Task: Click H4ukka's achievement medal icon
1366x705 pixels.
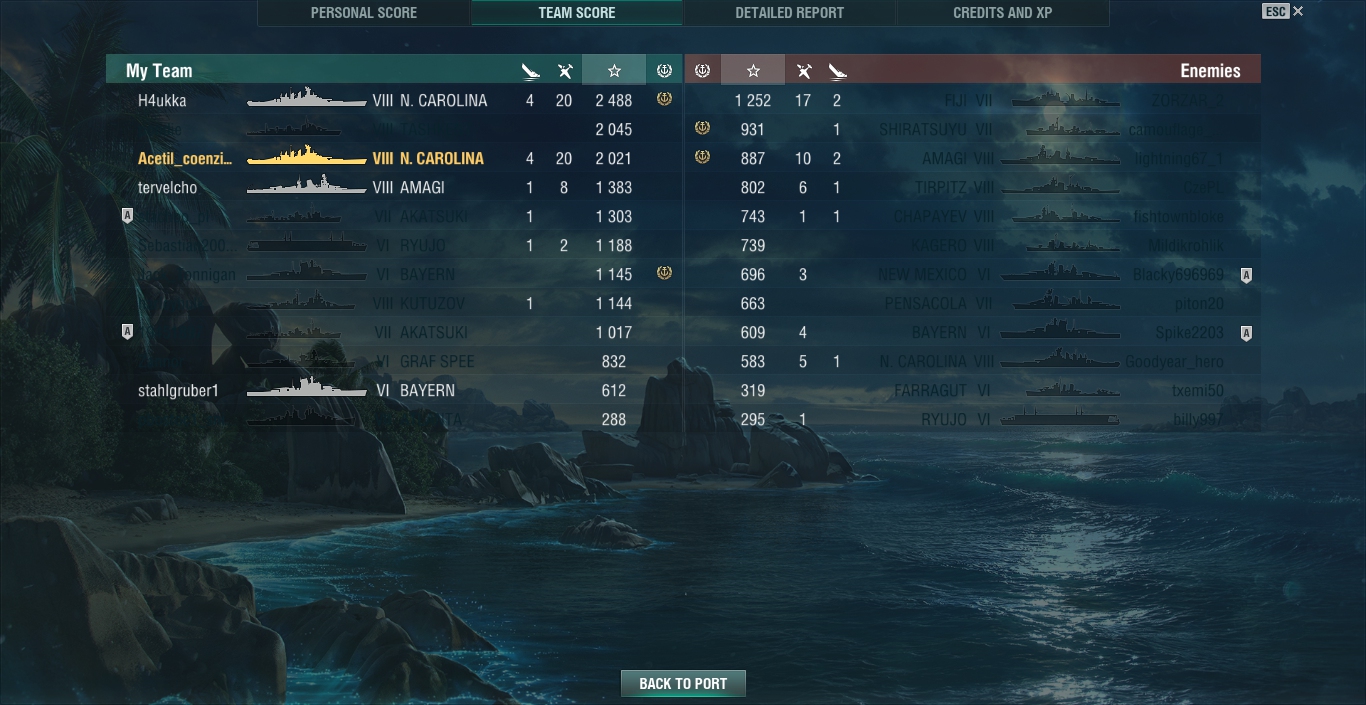Action: tap(664, 99)
